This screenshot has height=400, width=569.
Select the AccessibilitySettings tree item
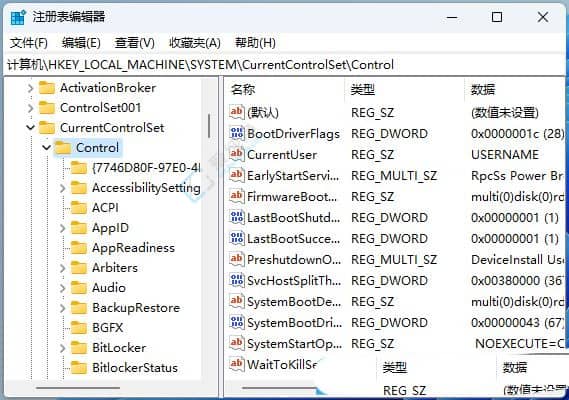pos(146,188)
